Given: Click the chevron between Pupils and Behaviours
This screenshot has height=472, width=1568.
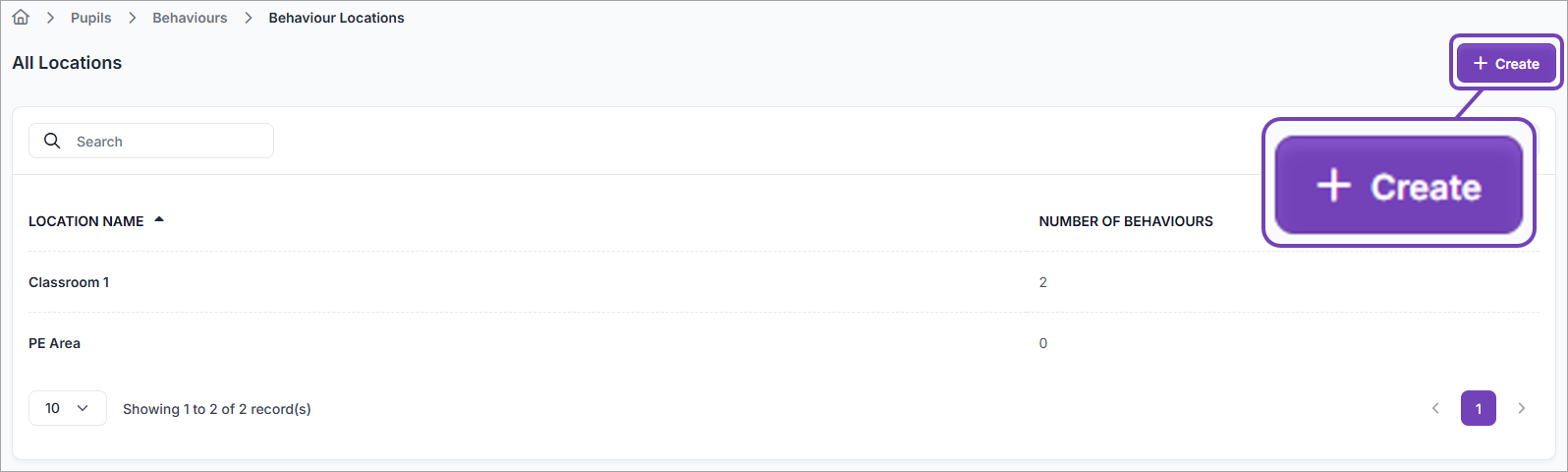Looking at the screenshot, I should point(132,18).
